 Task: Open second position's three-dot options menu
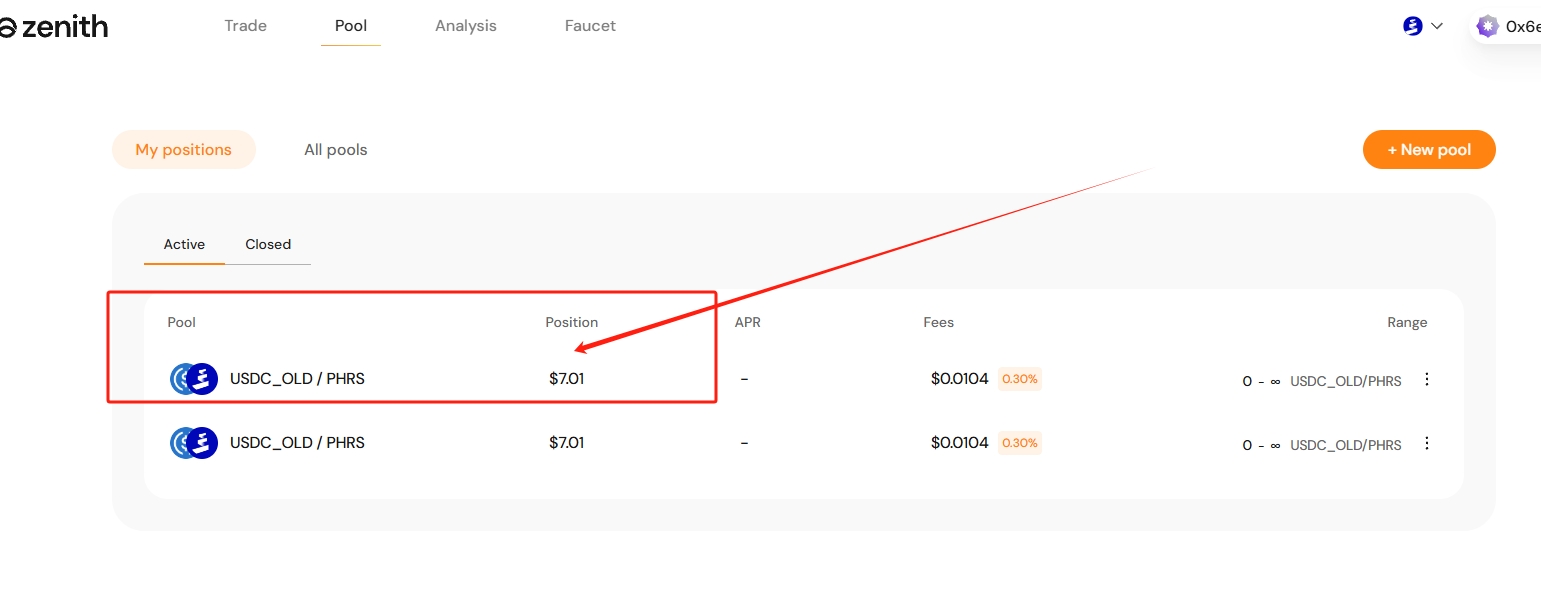click(1427, 443)
